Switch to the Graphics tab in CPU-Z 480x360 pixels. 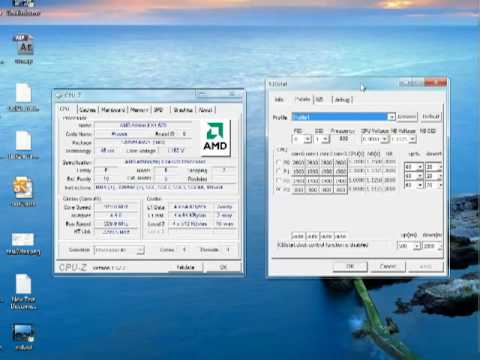[x=183, y=110]
